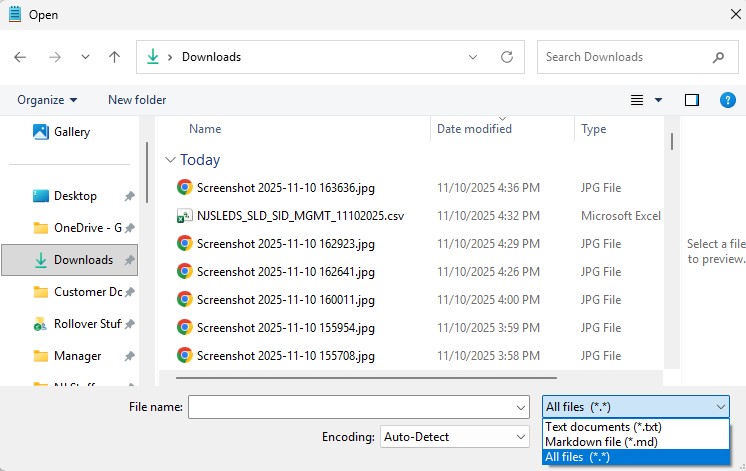This screenshot has height=471, width=746.
Task: Open the recent locations chevron
Action: [85, 57]
